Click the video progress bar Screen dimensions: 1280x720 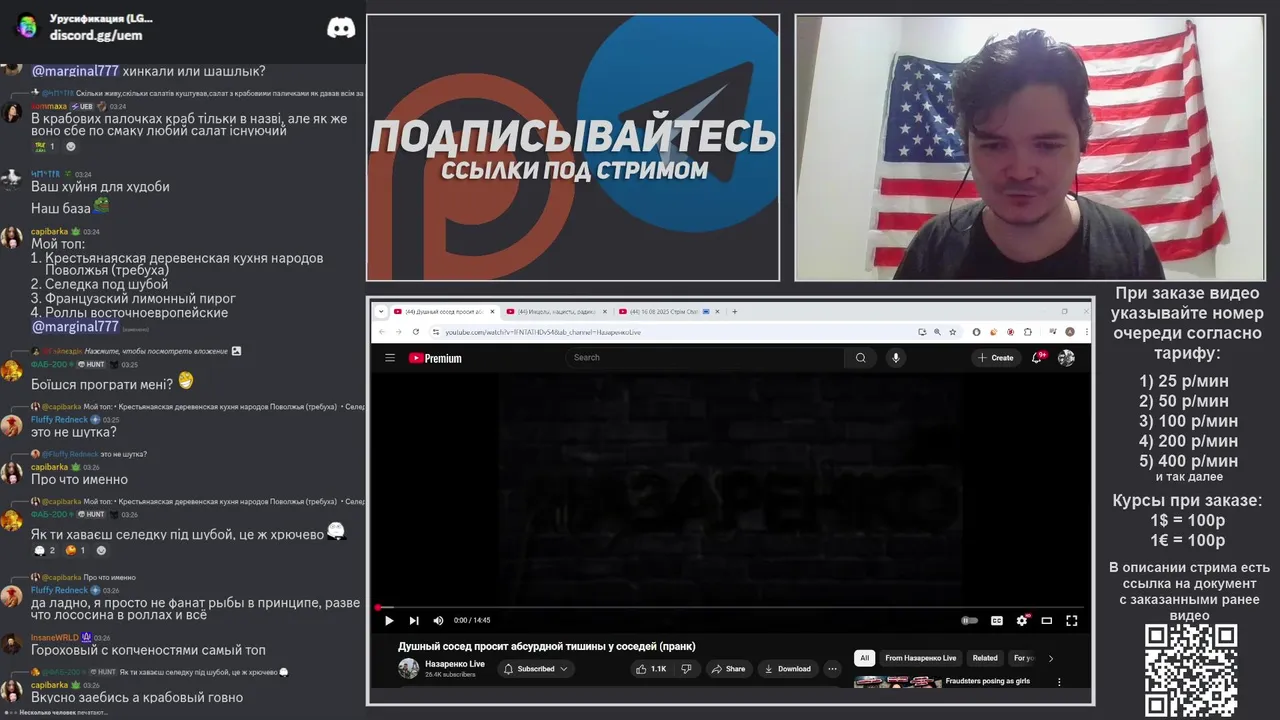[732, 607]
